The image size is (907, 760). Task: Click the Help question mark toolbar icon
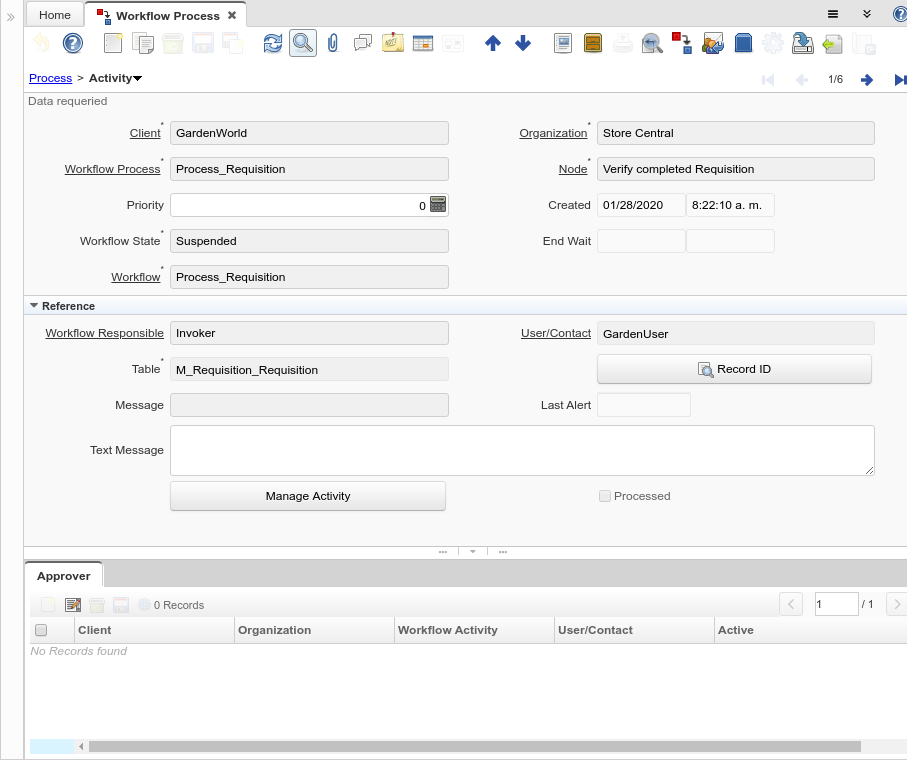[73, 43]
